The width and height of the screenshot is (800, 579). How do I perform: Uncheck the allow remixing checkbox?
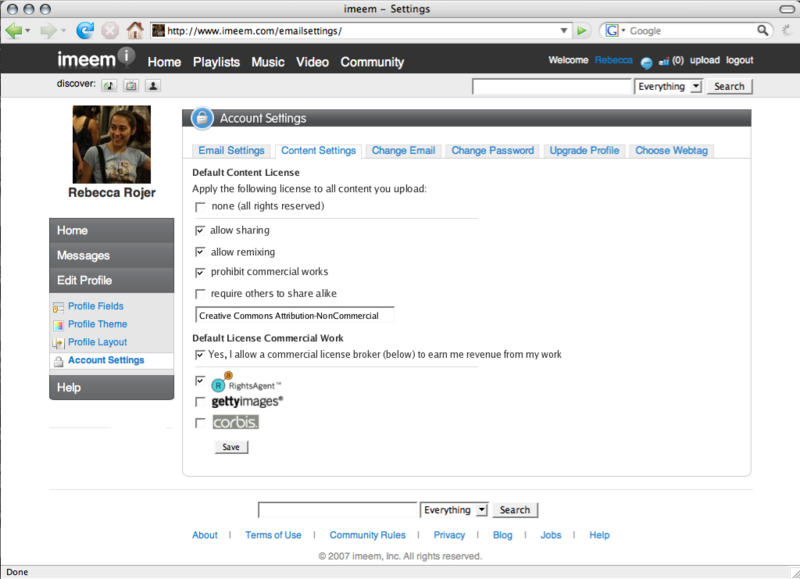(200, 252)
